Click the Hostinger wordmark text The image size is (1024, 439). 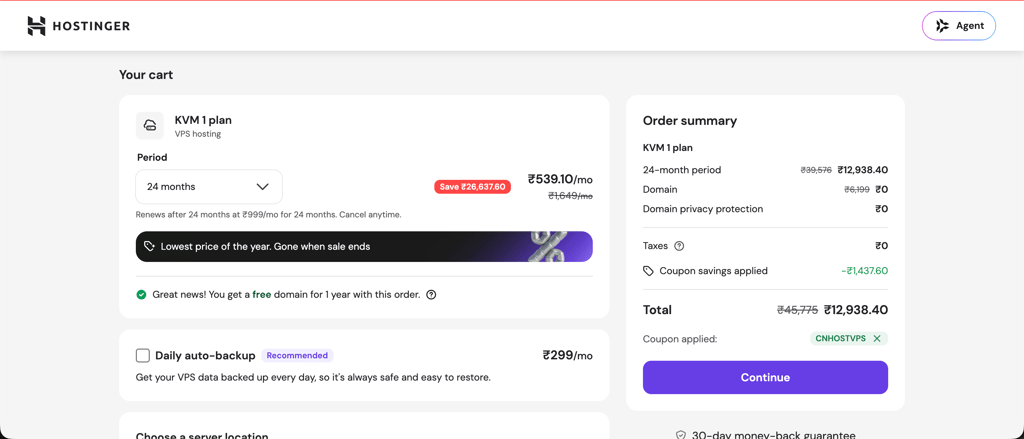[x=91, y=26]
